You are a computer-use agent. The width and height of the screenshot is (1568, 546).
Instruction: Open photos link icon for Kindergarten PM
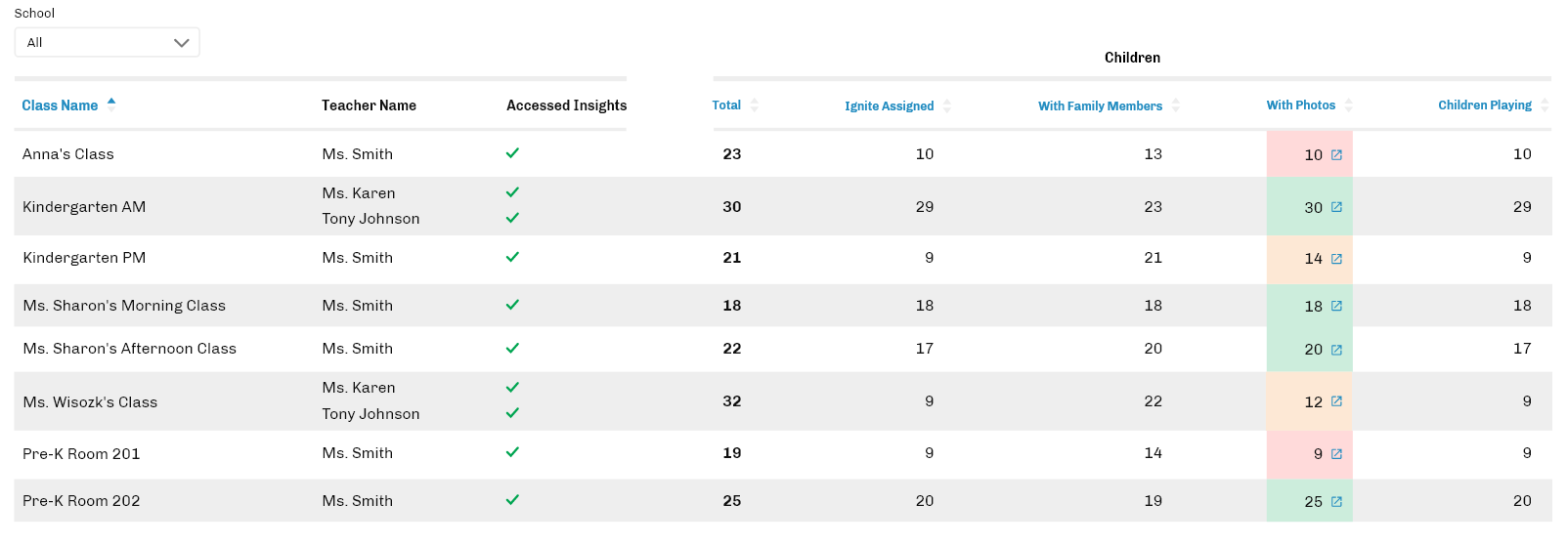1336,259
